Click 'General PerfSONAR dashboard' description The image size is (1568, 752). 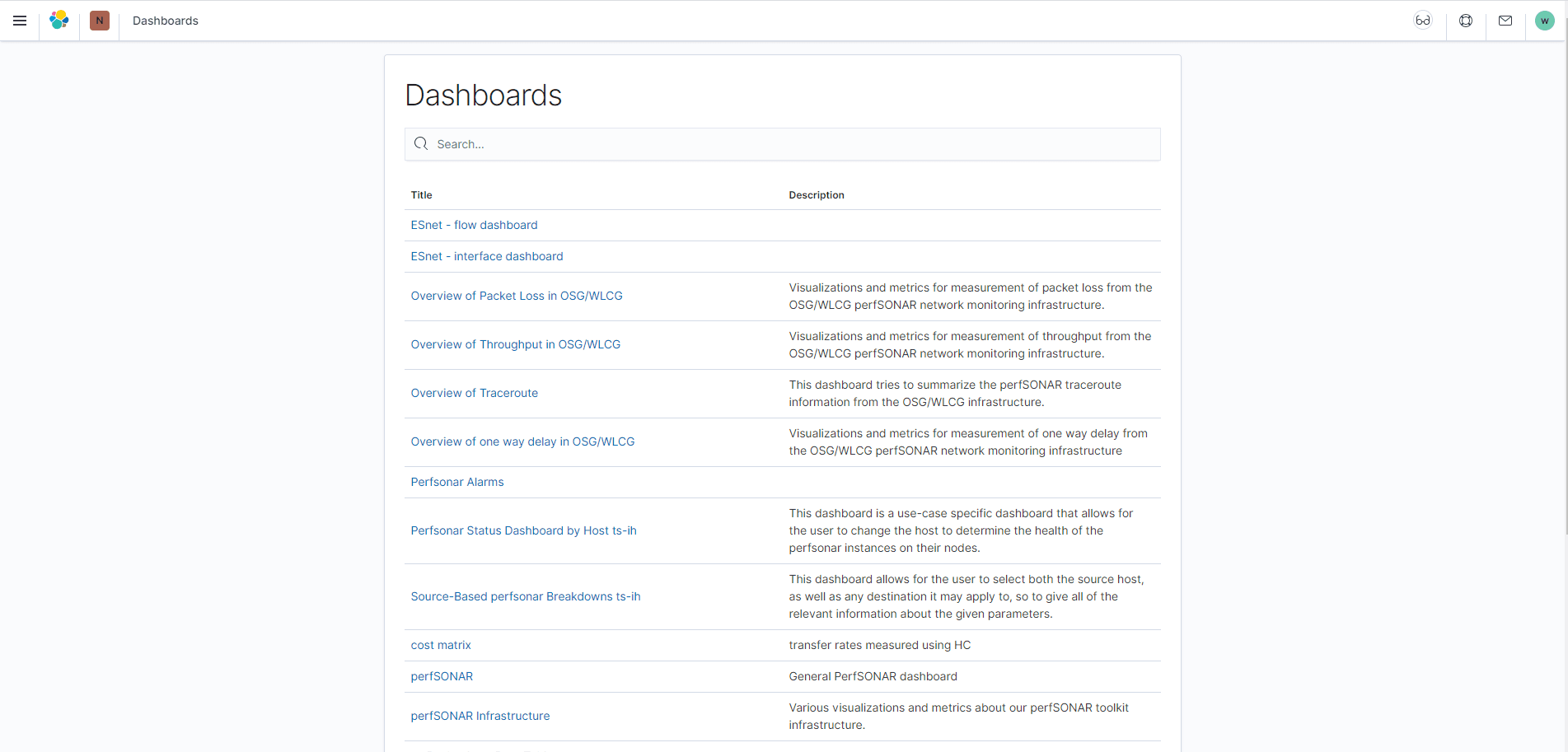(x=873, y=676)
